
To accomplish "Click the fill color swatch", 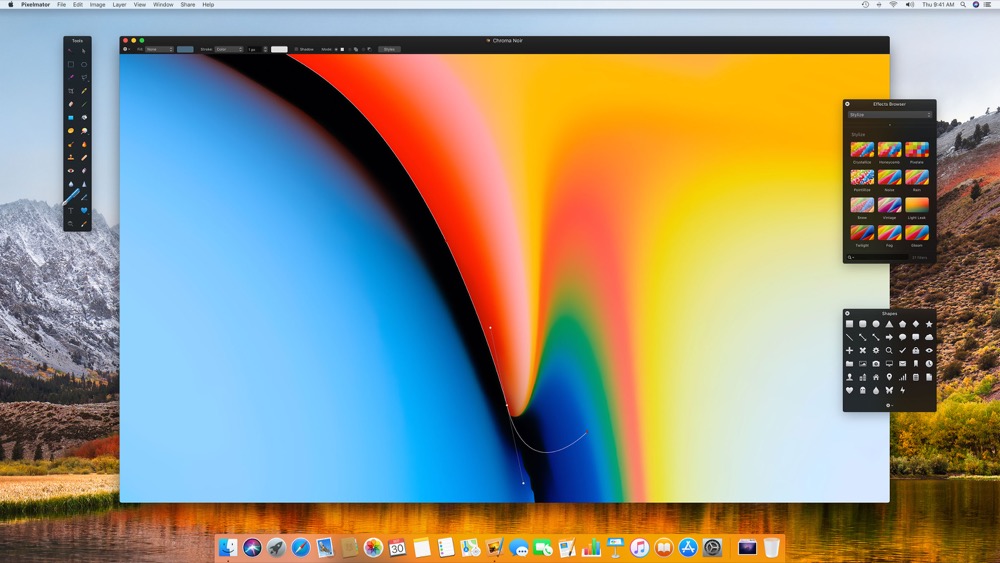I will click(185, 49).
